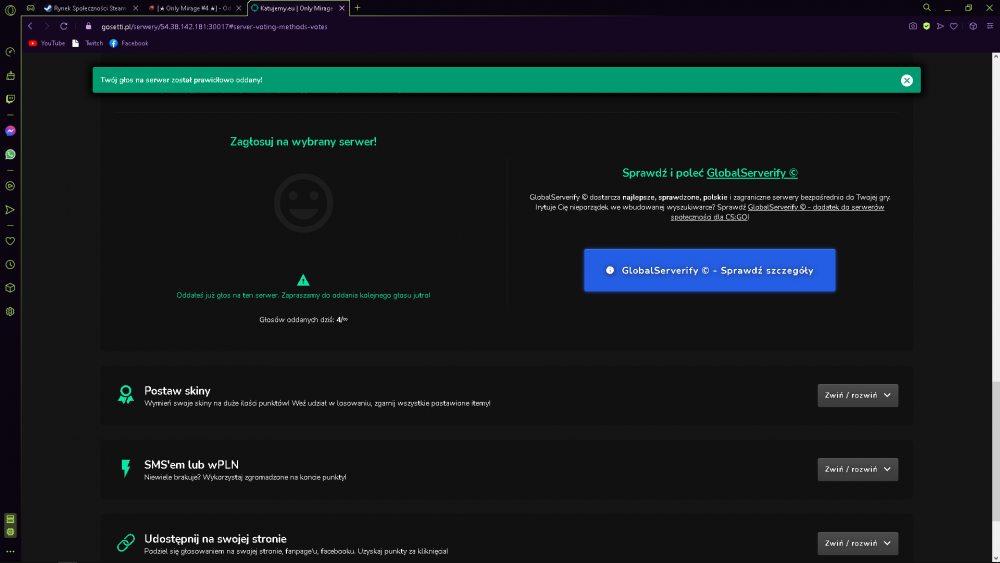Open the tab search magnifier icon
The width and height of the screenshot is (1000, 563).
point(927,8)
